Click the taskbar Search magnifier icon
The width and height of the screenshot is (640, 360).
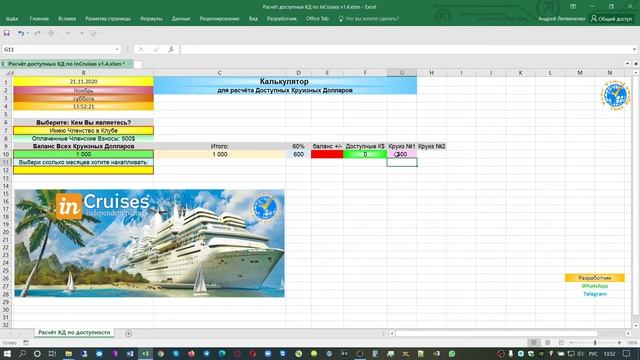click(22, 353)
